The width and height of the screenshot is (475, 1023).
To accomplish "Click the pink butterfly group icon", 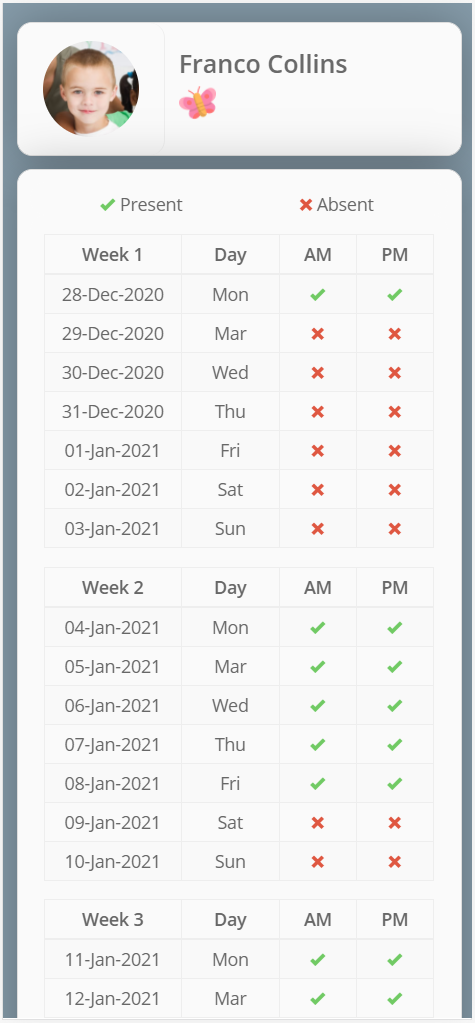I will click(x=197, y=102).
